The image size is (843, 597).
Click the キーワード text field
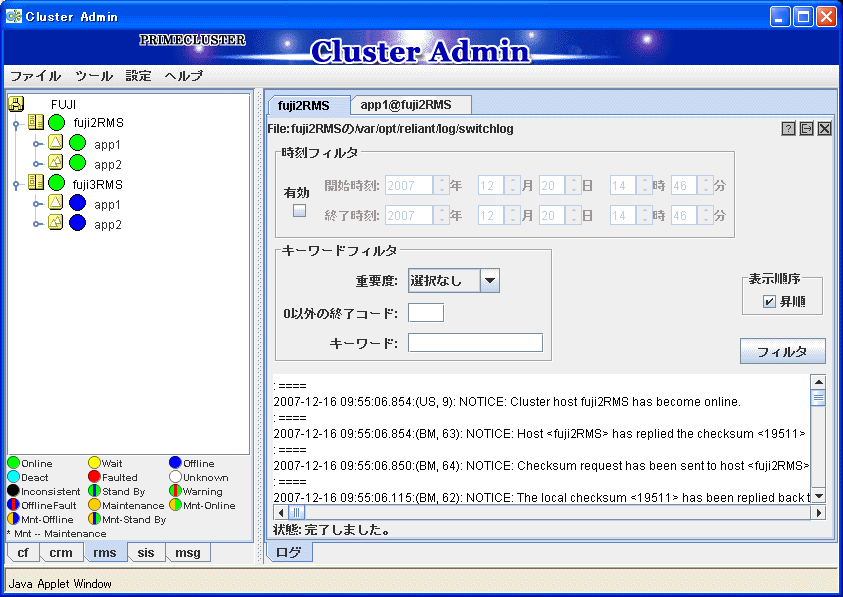coord(475,343)
